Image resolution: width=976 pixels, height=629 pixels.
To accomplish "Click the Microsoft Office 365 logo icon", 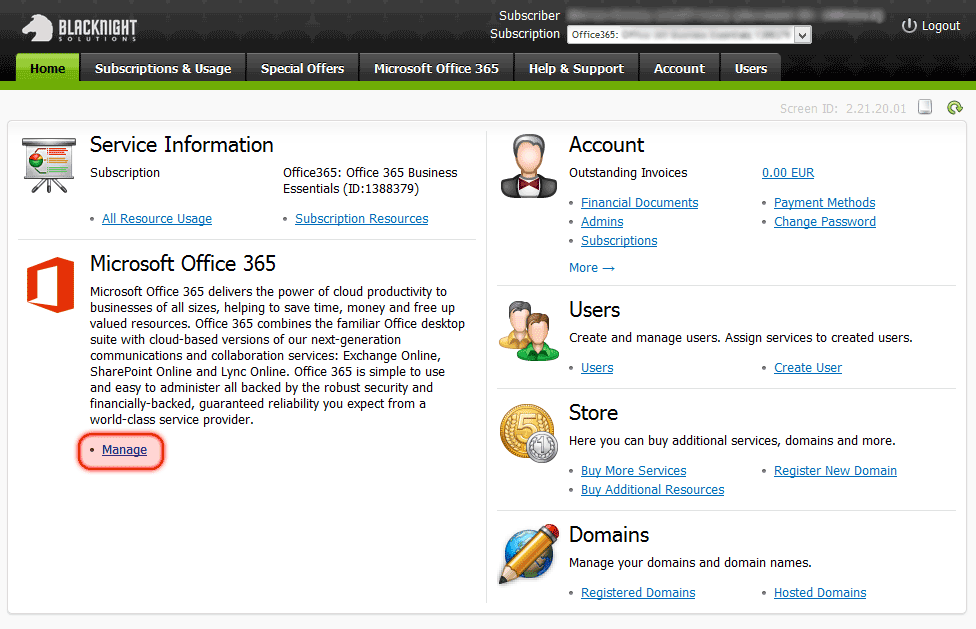I will (50, 285).
